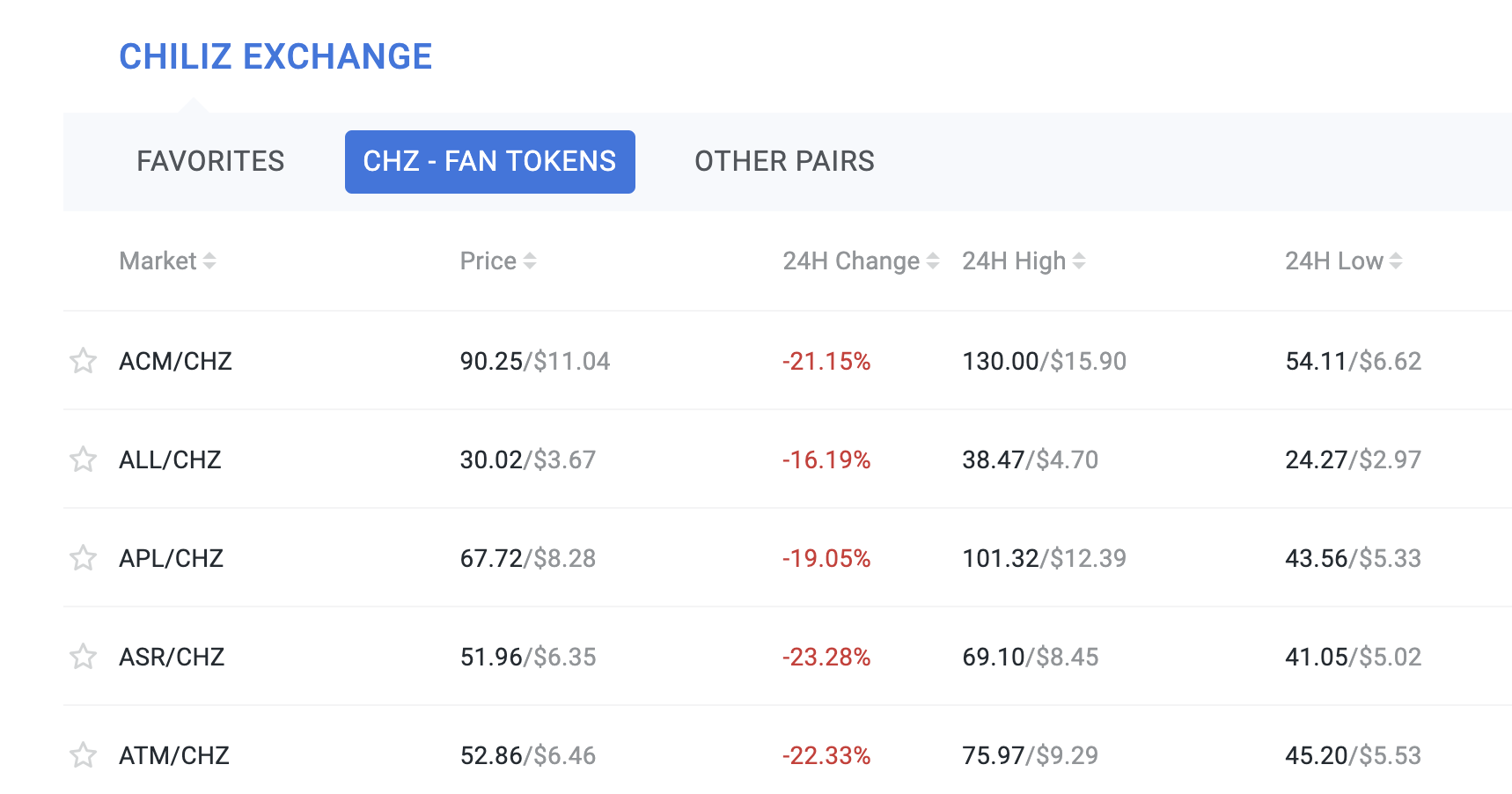1512x794 pixels.
Task: Click the star icon beside ATM/CHZ
Action: 84,755
